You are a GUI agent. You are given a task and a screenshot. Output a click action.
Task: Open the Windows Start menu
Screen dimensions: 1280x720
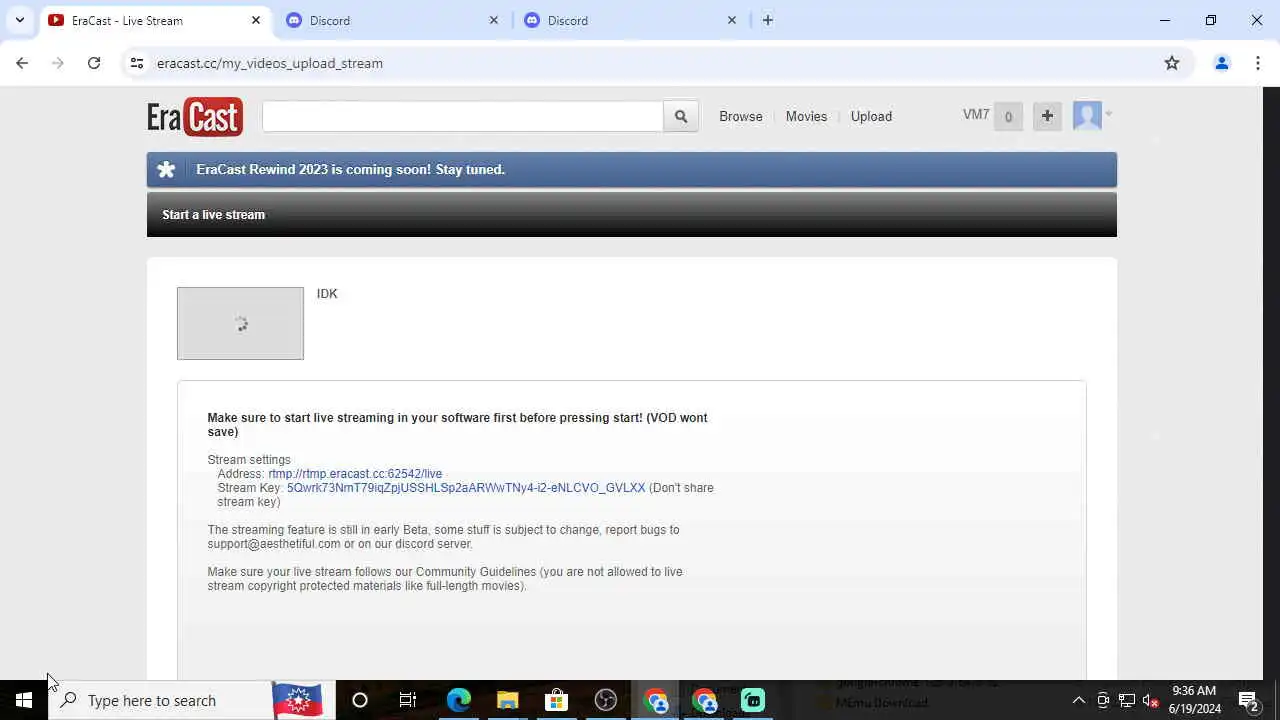24,700
